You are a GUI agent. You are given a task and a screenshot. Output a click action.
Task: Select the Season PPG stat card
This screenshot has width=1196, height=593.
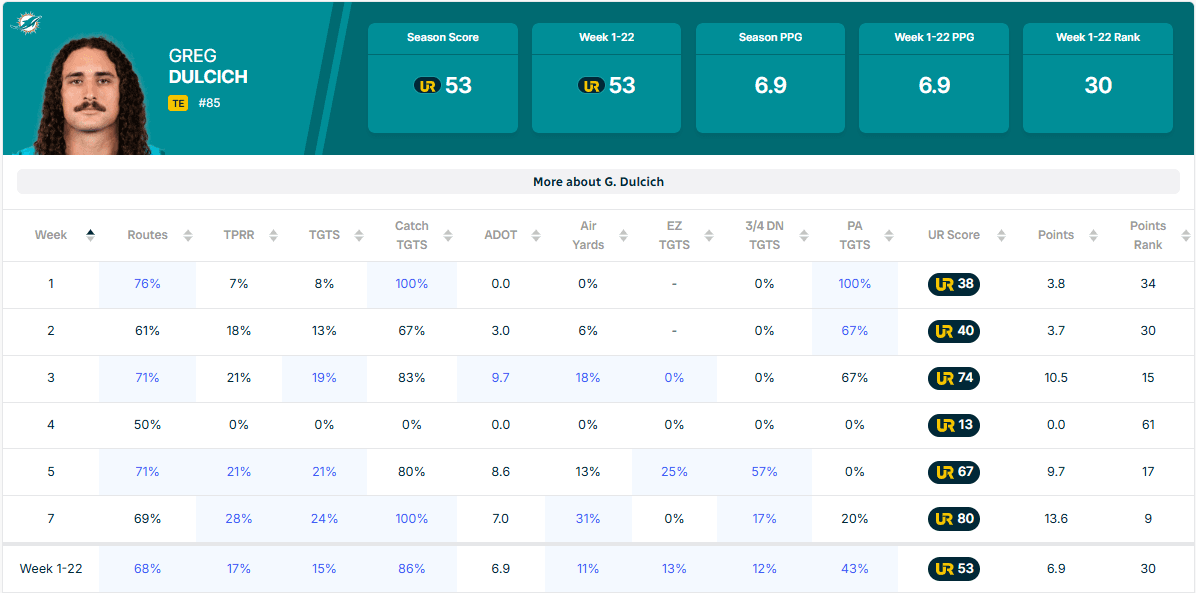(770, 78)
